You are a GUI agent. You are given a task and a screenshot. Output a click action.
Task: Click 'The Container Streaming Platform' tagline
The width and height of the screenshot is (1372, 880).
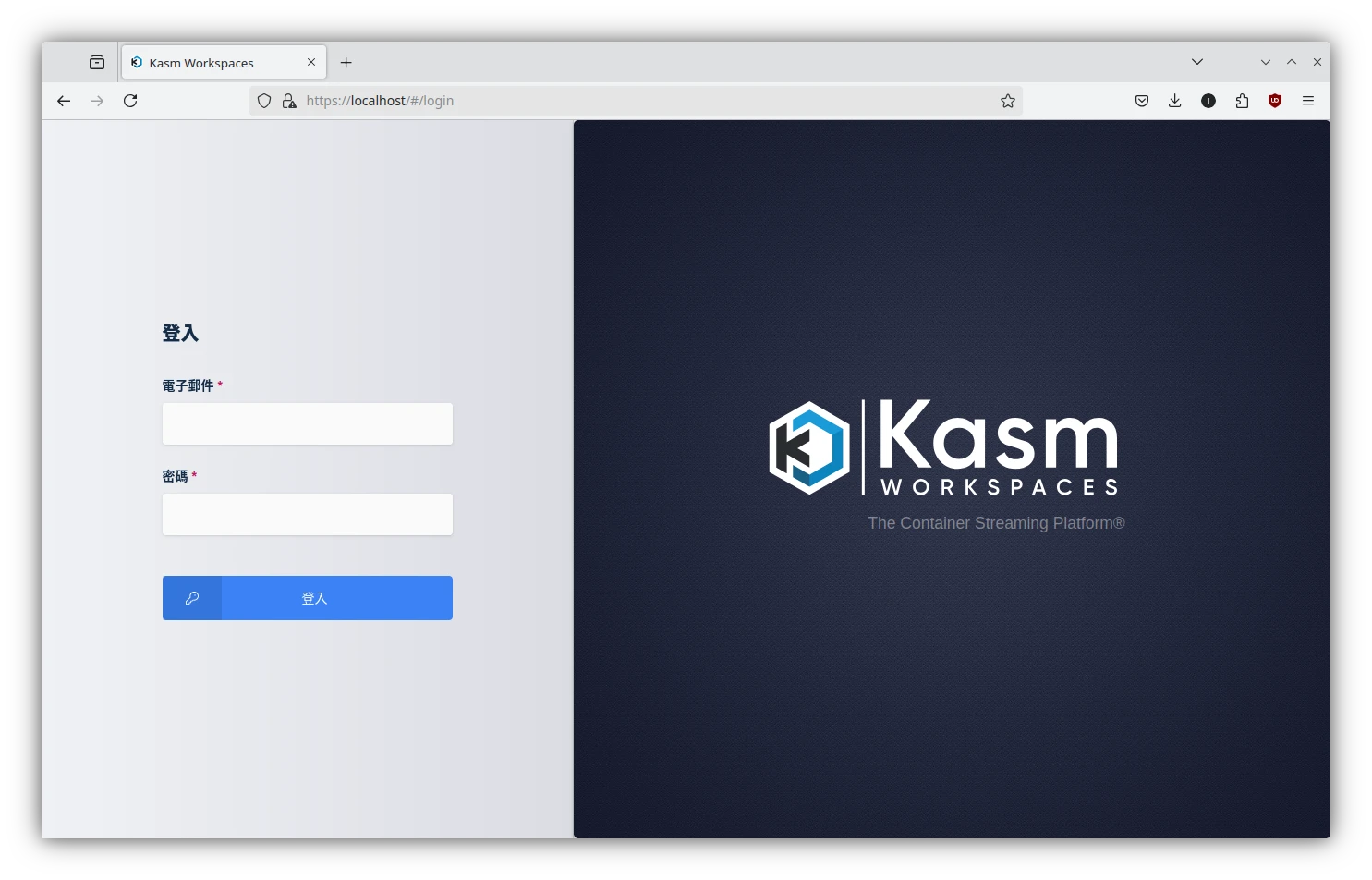point(996,523)
